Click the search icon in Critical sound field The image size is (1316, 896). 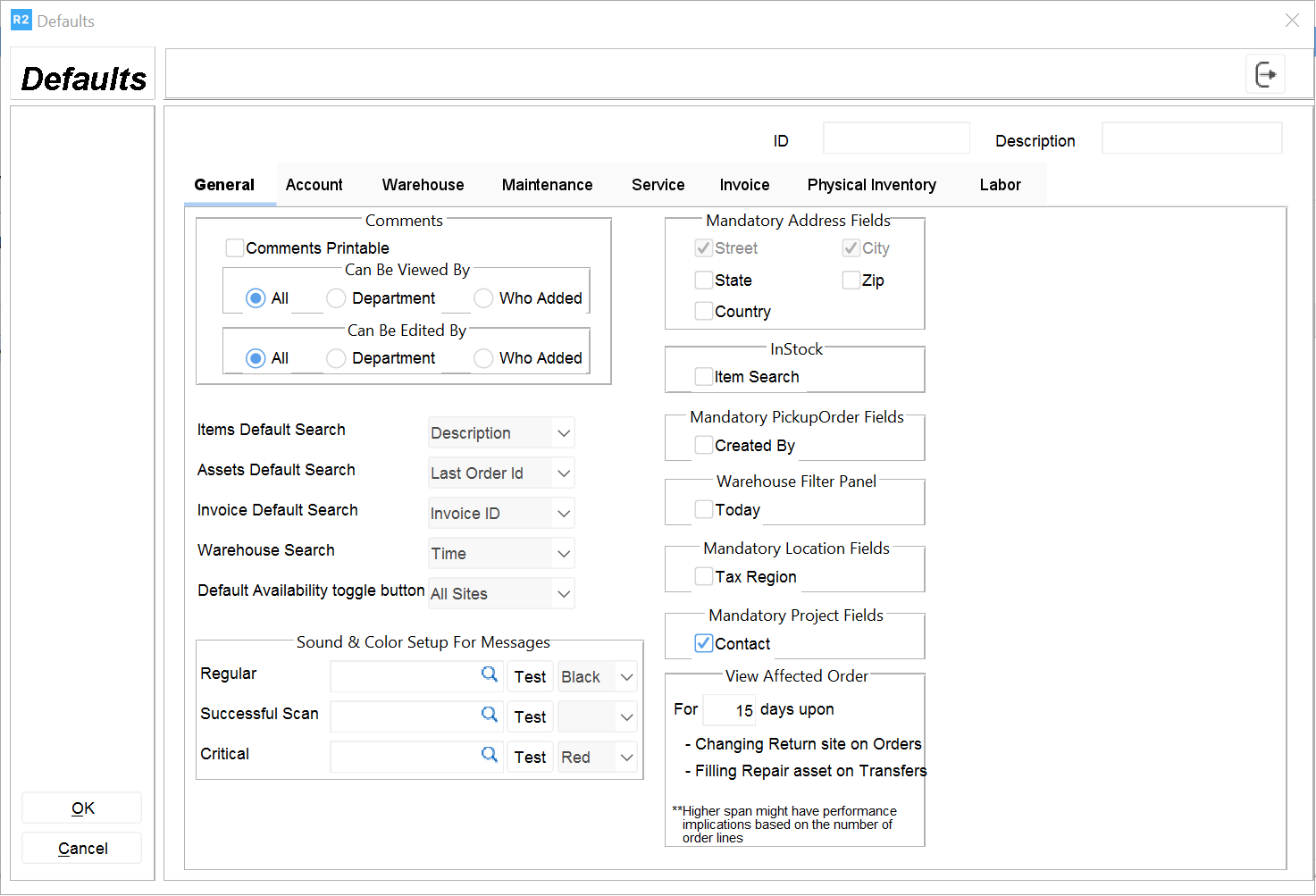(x=490, y=755)
